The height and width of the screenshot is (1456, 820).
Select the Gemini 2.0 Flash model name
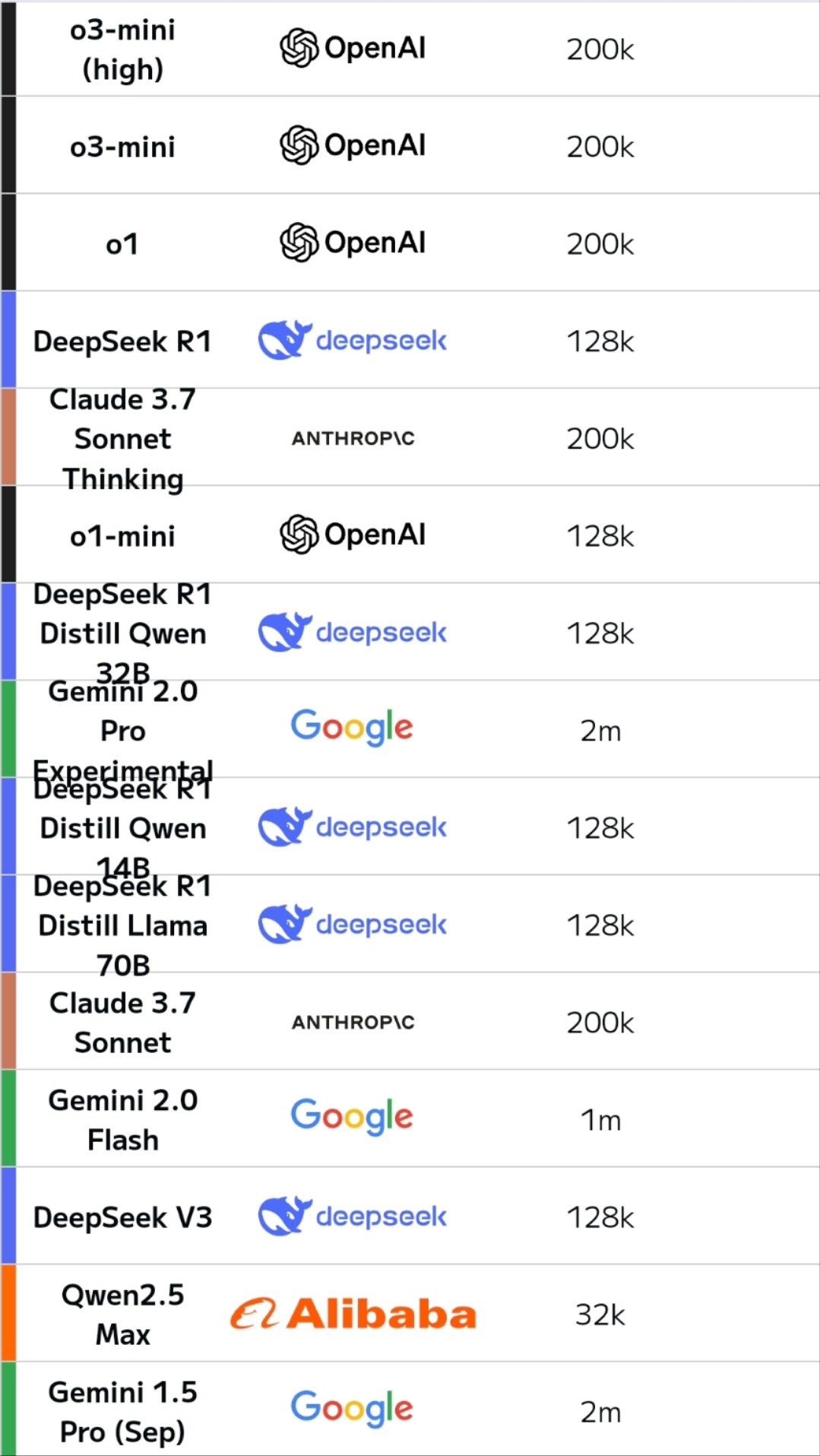pyautogui.click(x=122, y=1120)
